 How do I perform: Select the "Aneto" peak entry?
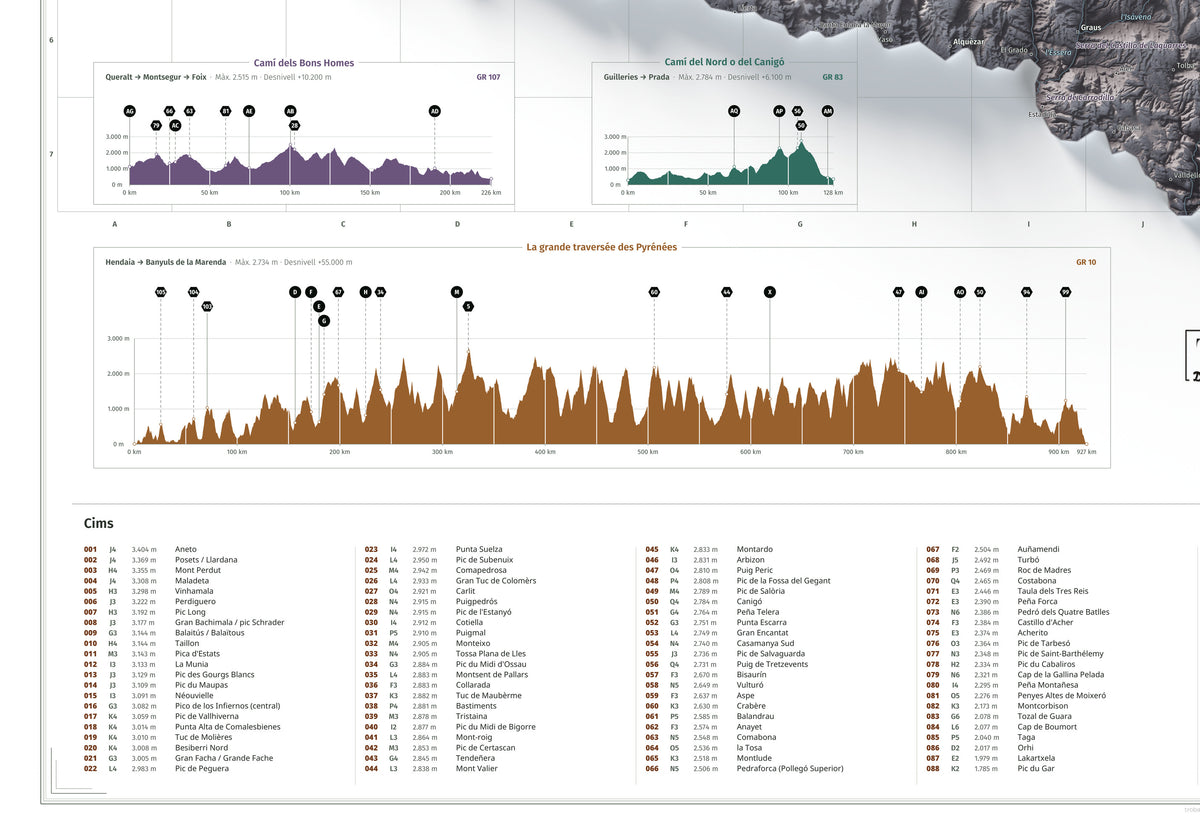186,549
